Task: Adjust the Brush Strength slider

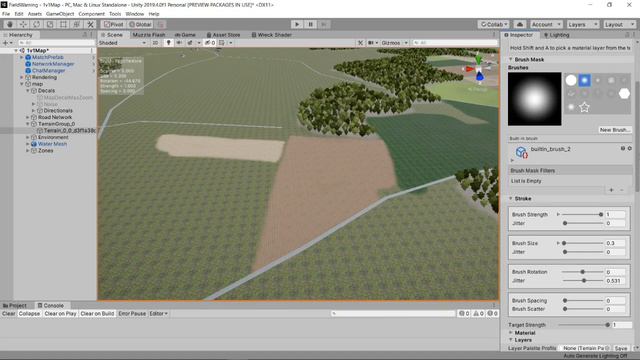Action: [x=583, y=214]
